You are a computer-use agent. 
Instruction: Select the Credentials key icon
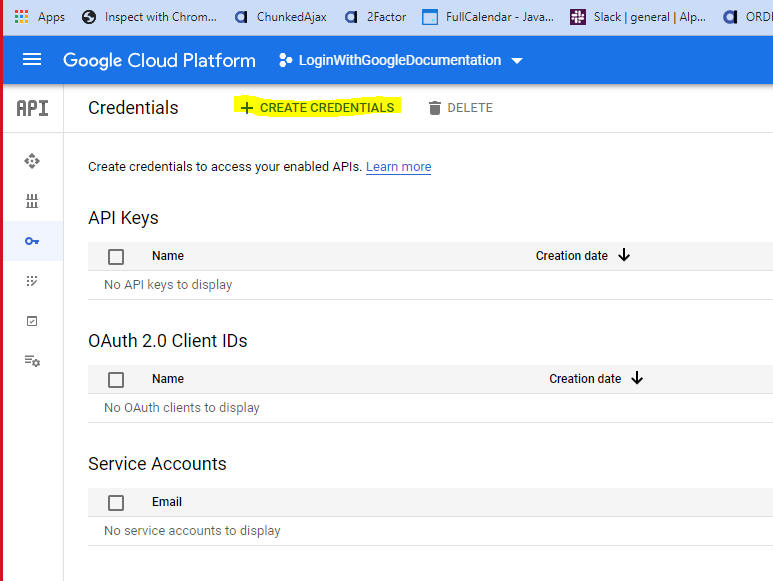click(32, 241)
